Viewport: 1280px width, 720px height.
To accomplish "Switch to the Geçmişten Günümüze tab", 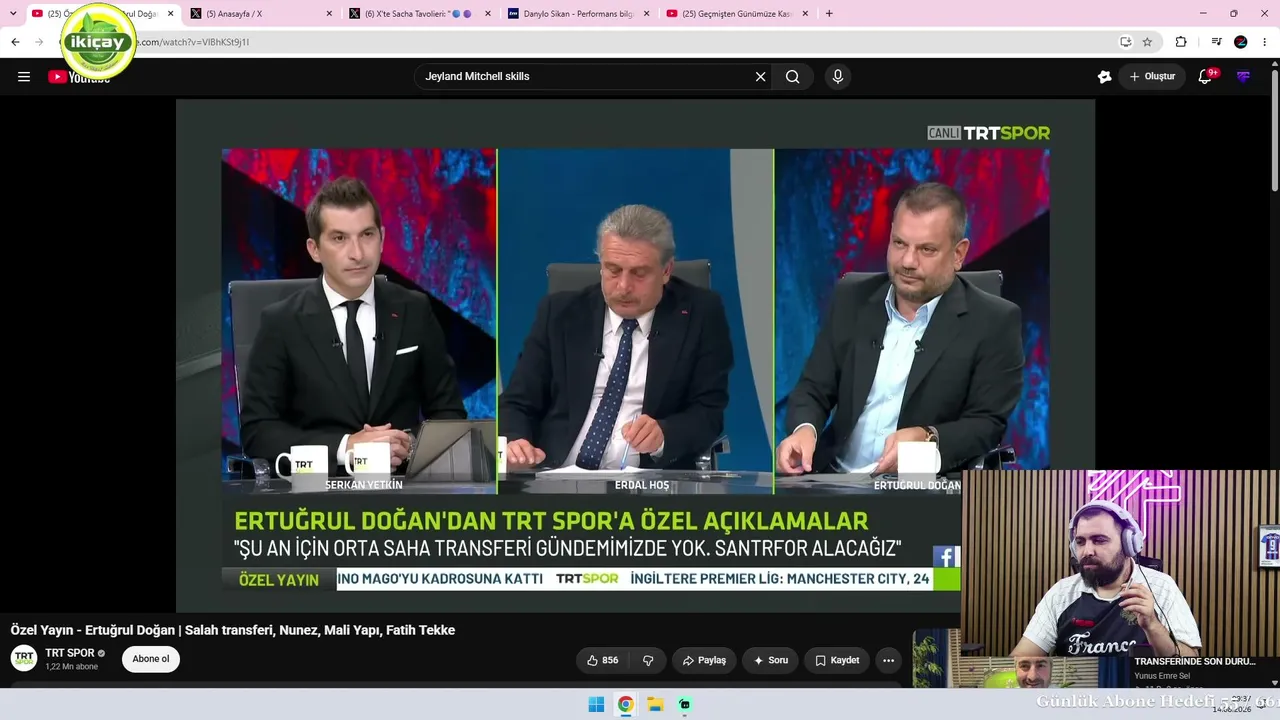I will pos(736,14).
